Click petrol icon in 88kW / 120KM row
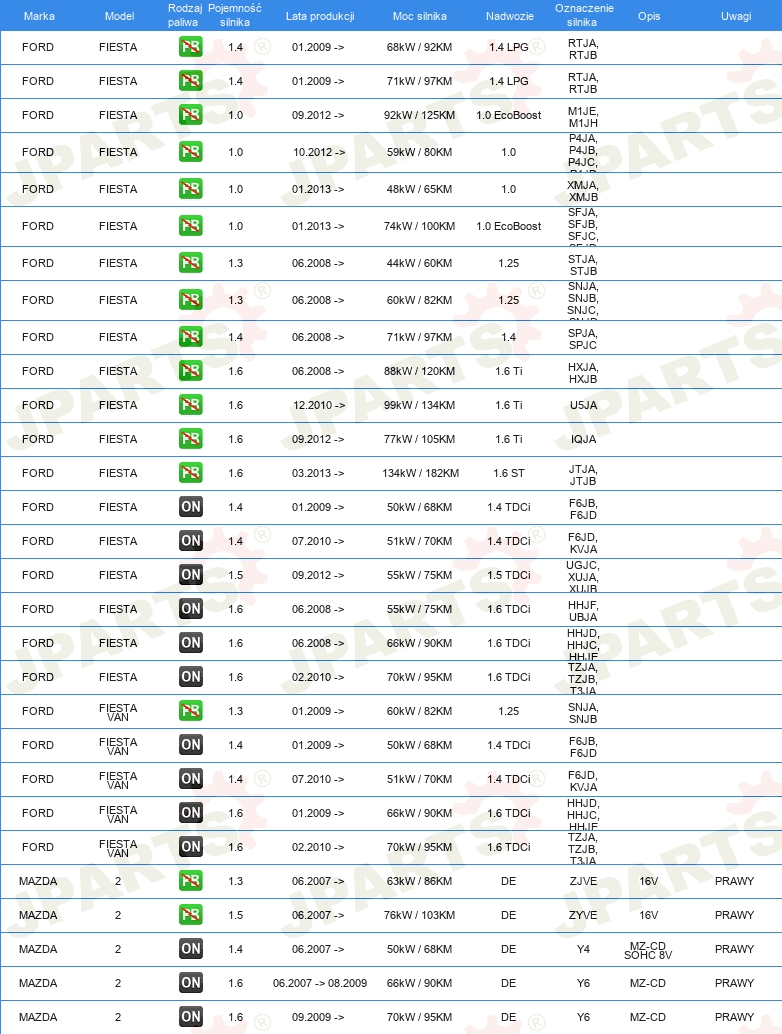The height and width of the screenshot is (1034, 782). pos(191,371)
